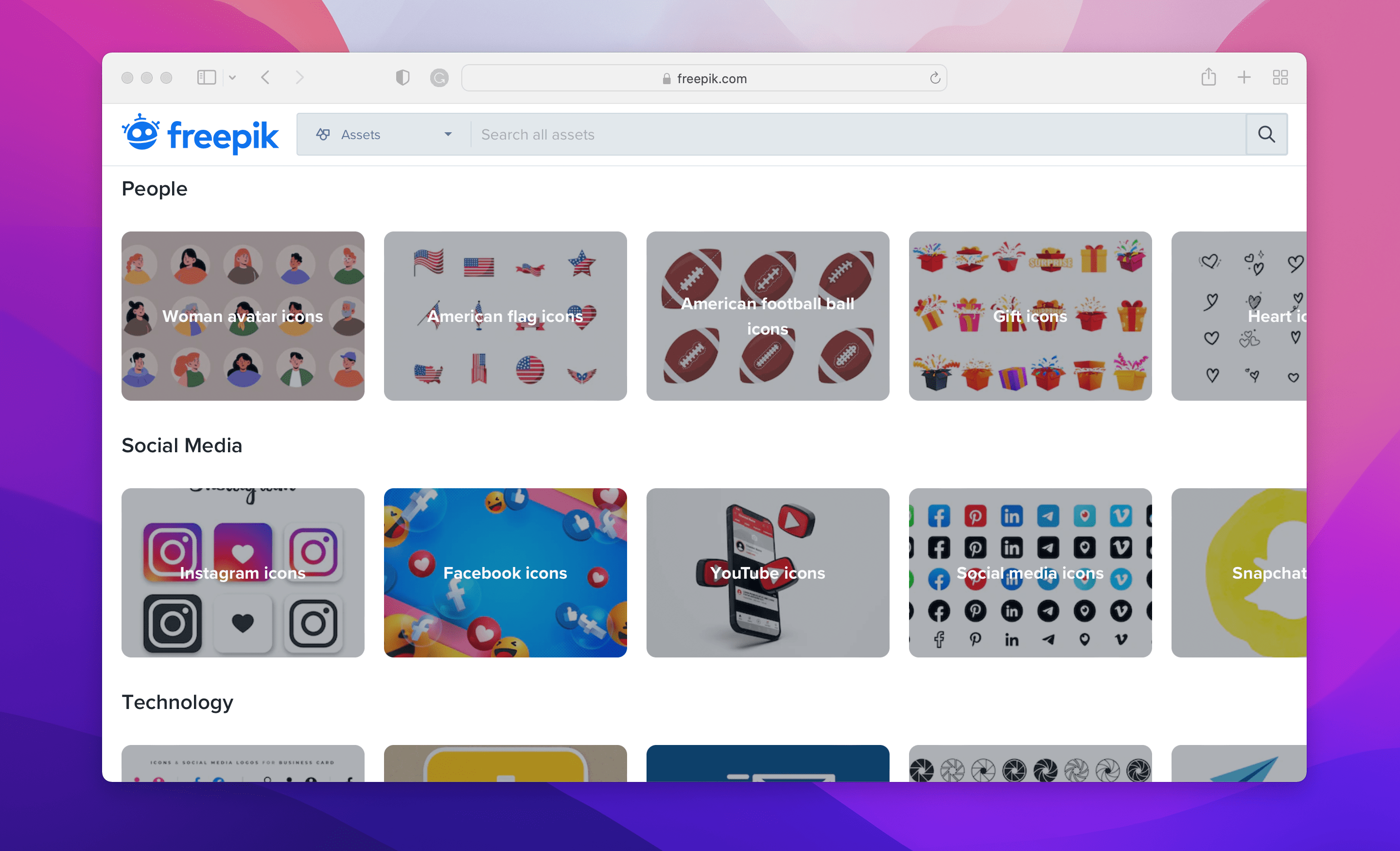
Task: Open a new tab with plus icon
Action: 1244,77
